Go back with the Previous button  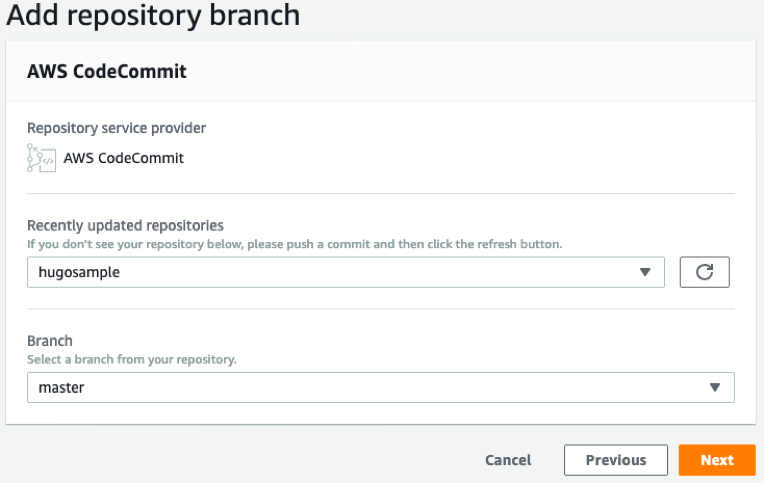[616, 460]
